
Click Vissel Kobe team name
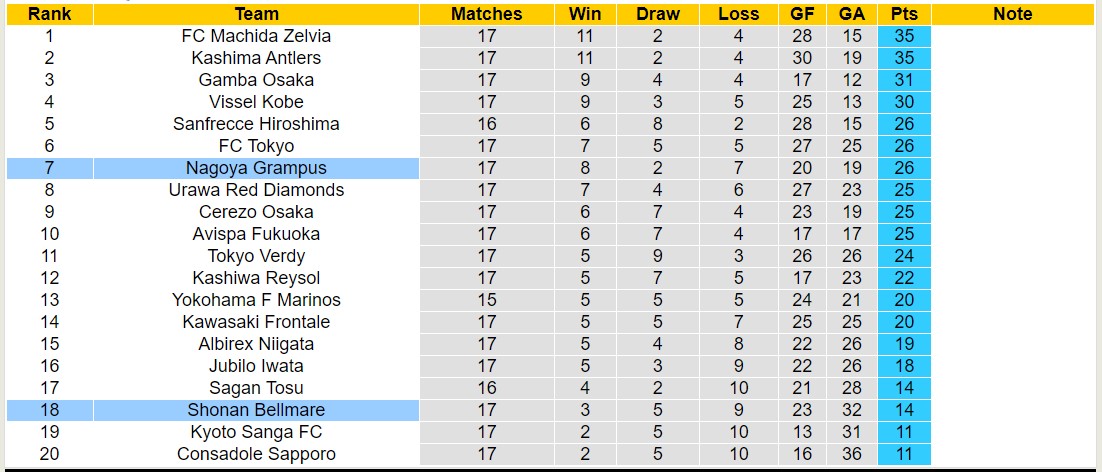click(256, 102)
